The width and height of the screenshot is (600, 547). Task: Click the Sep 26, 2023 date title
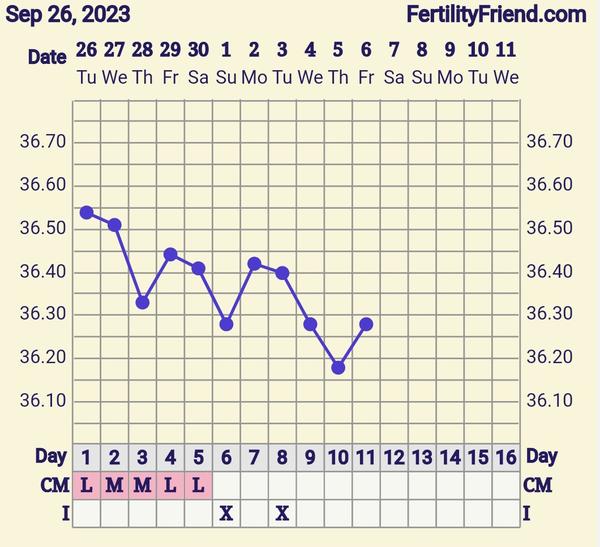tap(65, 15)
